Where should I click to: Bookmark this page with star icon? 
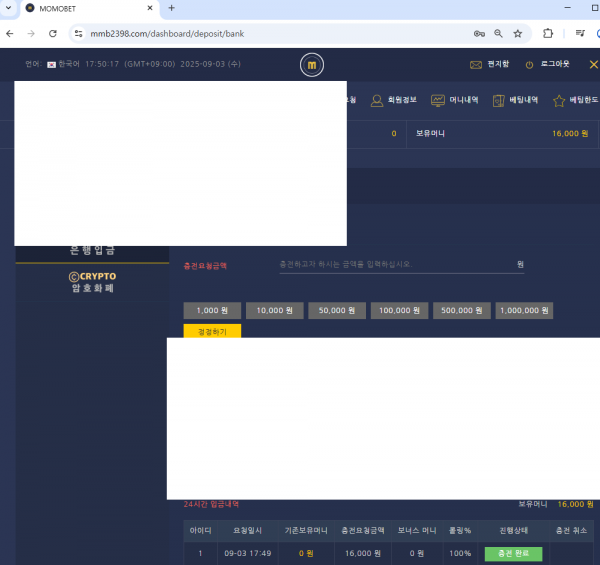tap(518, 33)
